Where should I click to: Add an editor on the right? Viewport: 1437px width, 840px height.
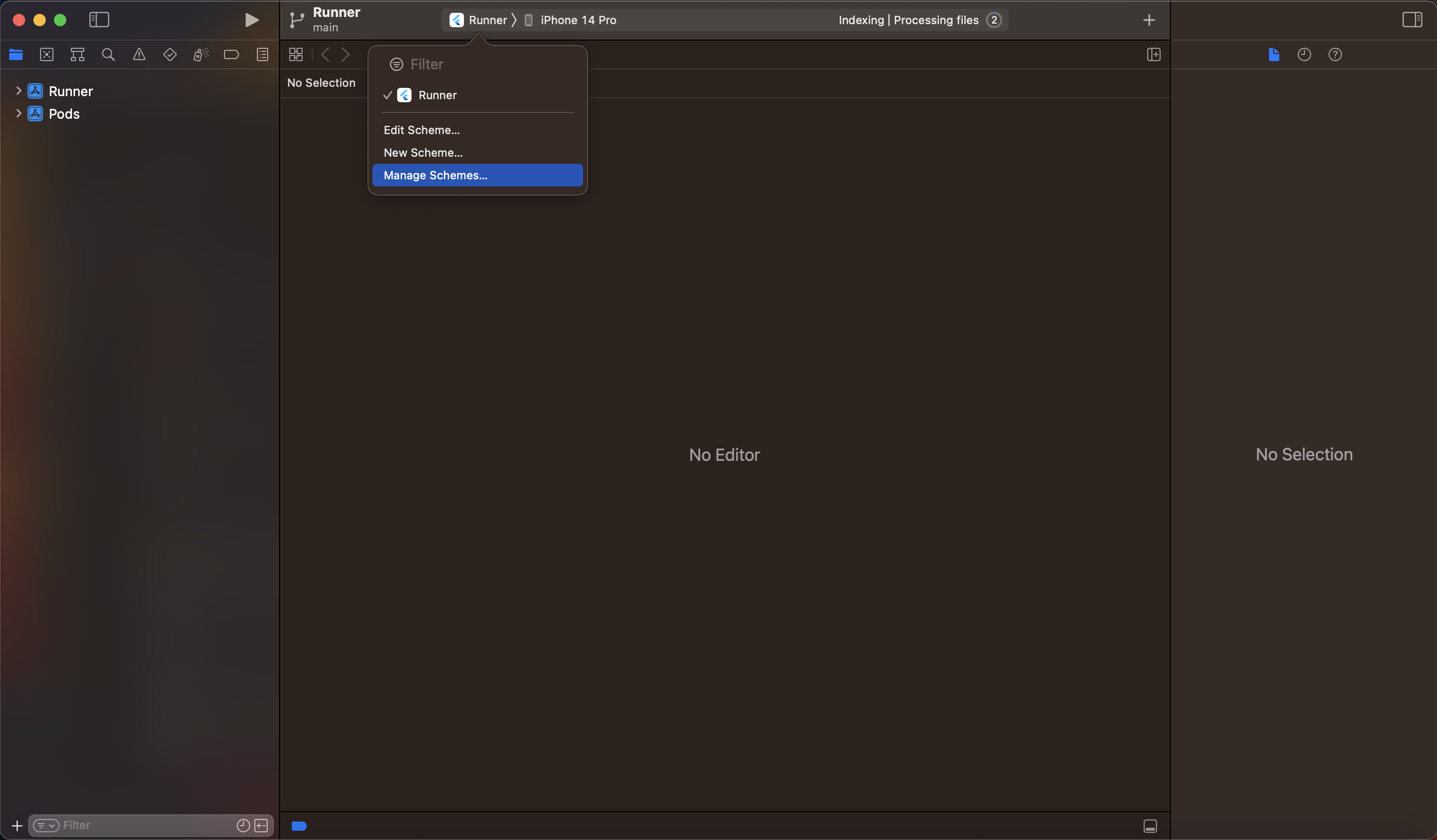[1153, 55]
